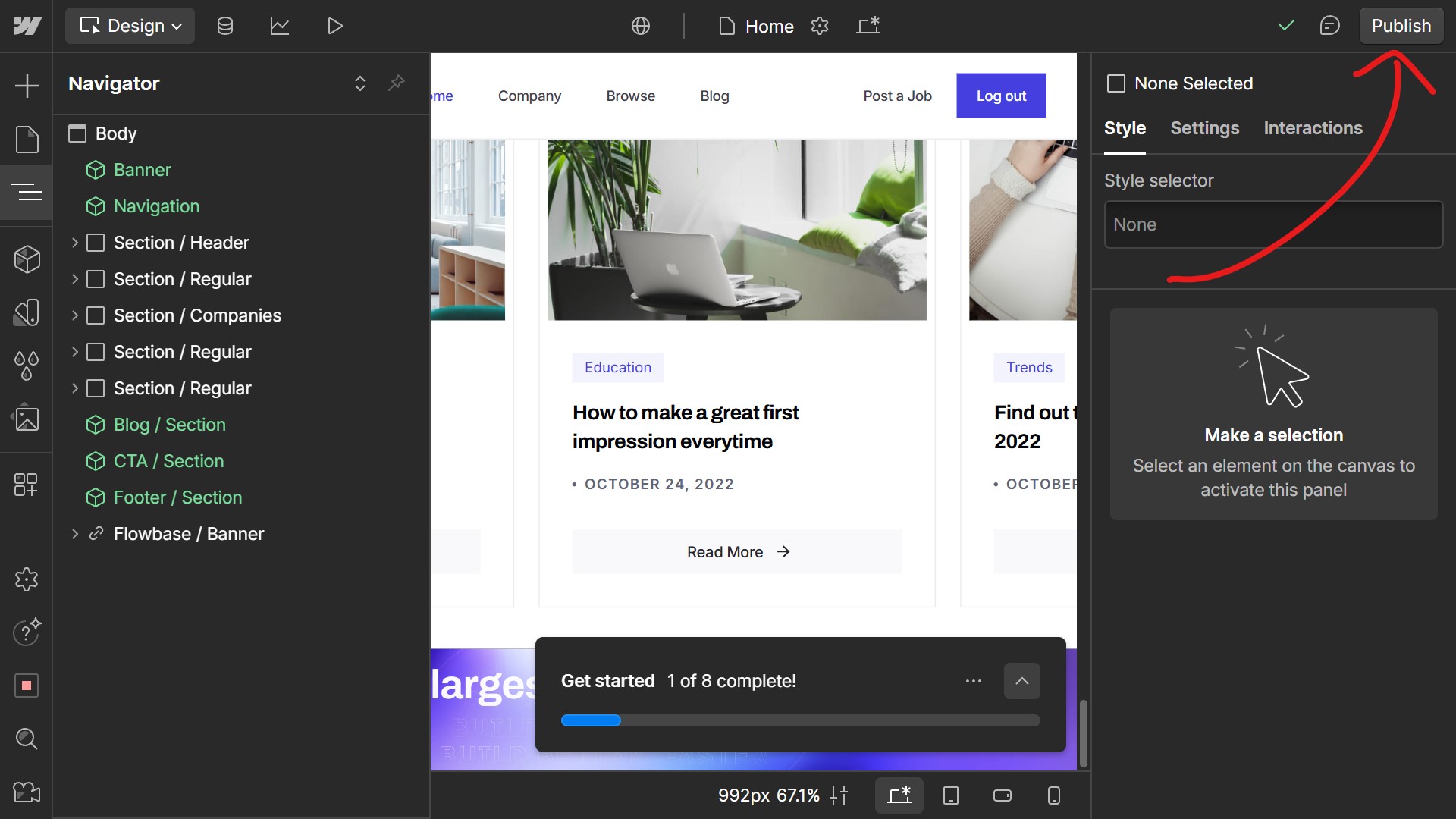Open canvas settings sliders icon
Screen dimensions: 1456x819
tap(839, 795)
